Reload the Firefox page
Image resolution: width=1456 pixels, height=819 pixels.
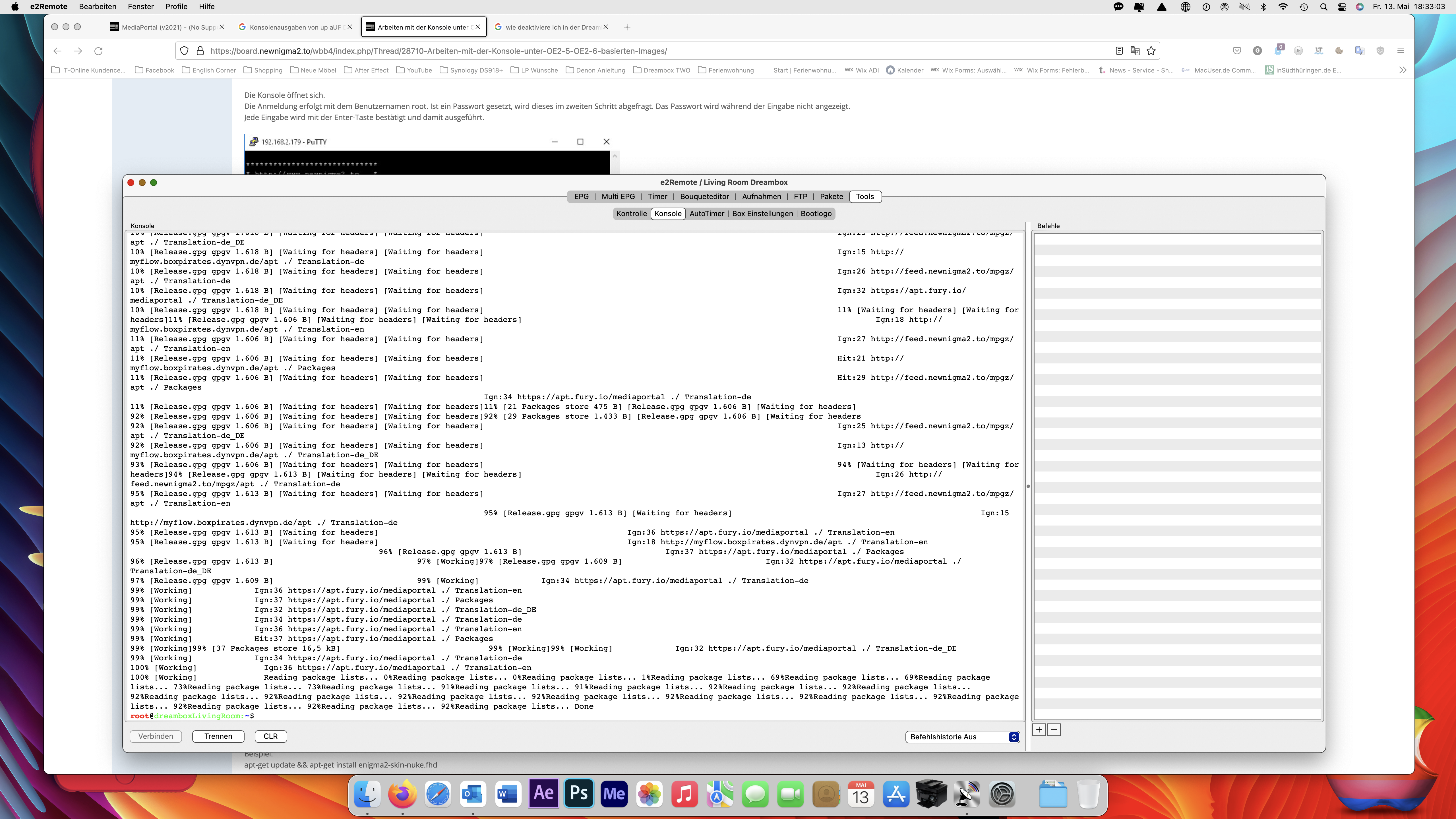click(98, 51)
